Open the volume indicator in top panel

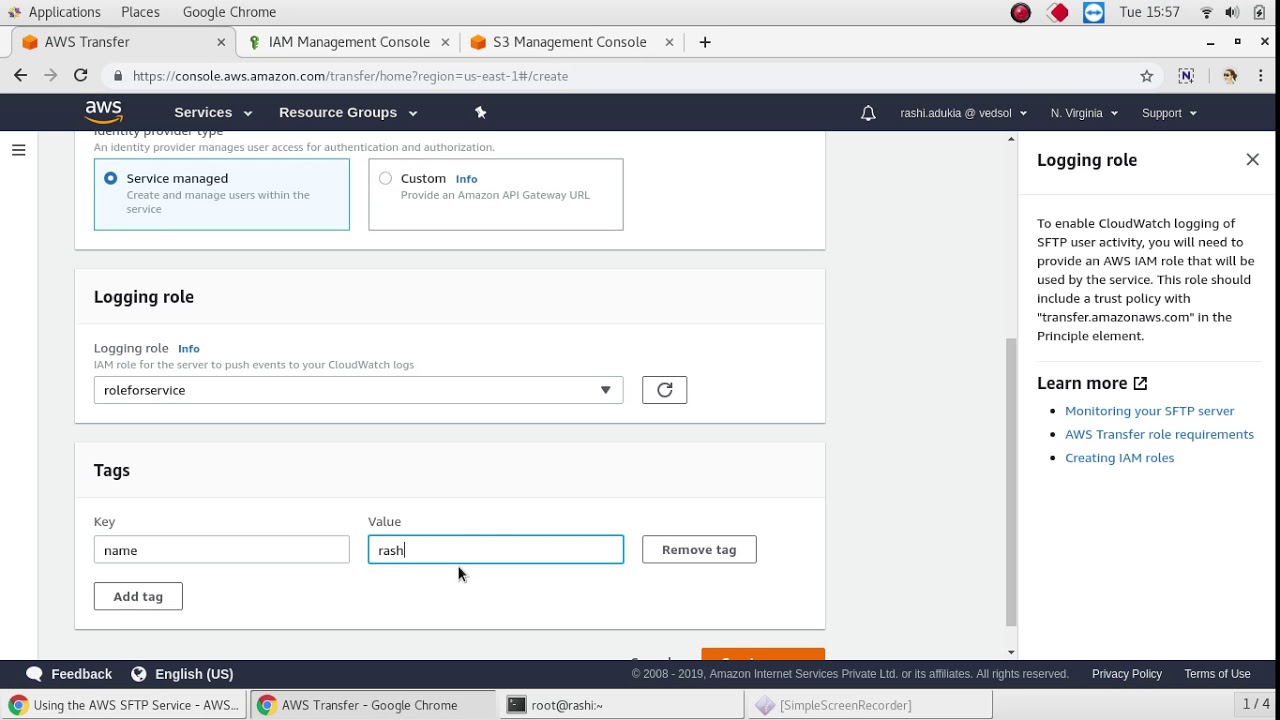[x=1232, y=13]
